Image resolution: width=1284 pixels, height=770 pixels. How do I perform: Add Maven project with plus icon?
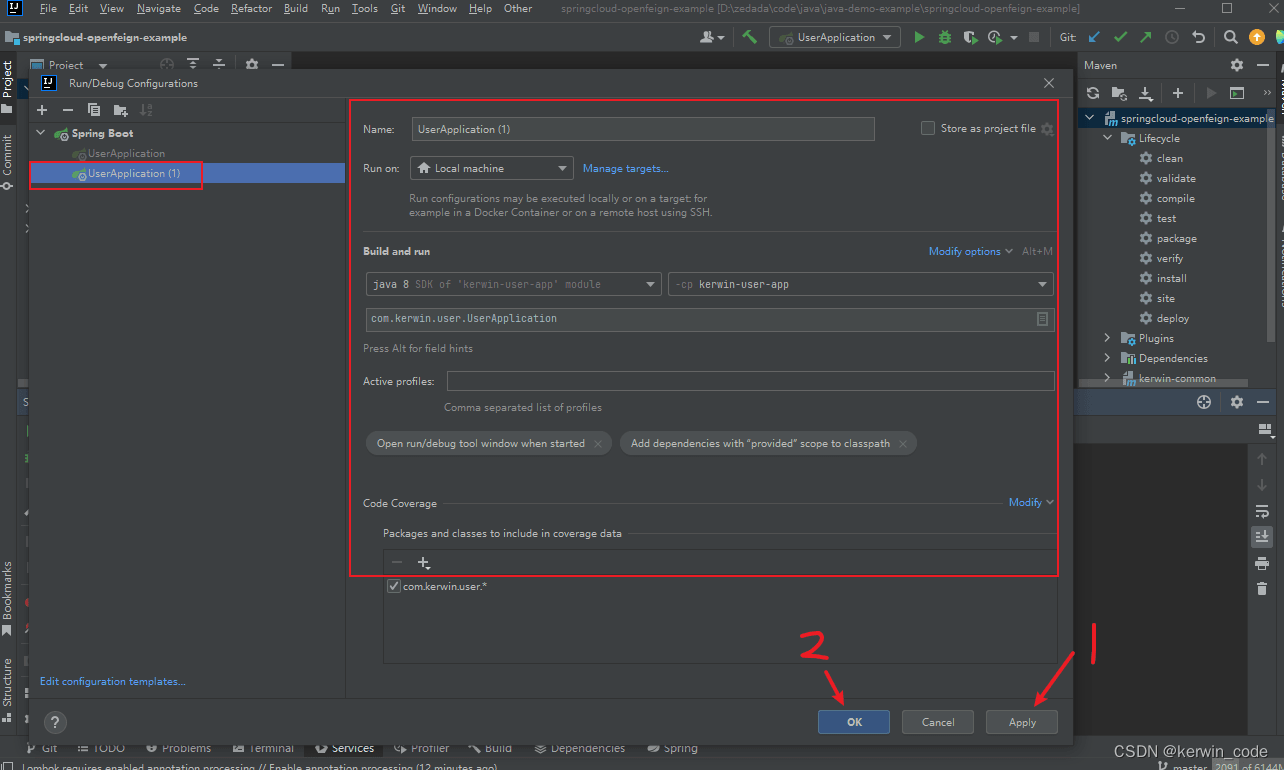[1178, 93]
